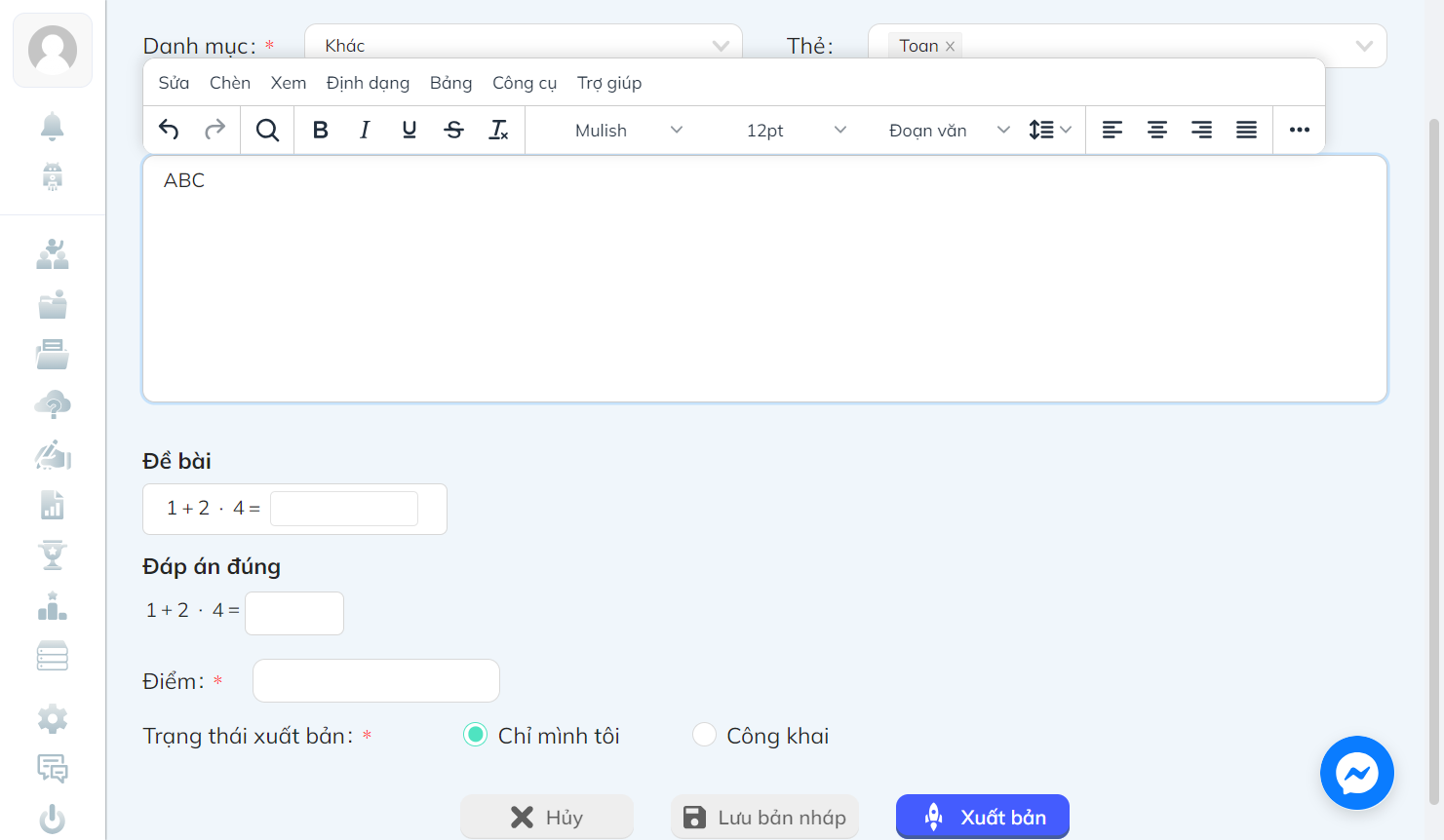Toggle italic formatting
The image size is (1444, 840).
pos(365,130)
